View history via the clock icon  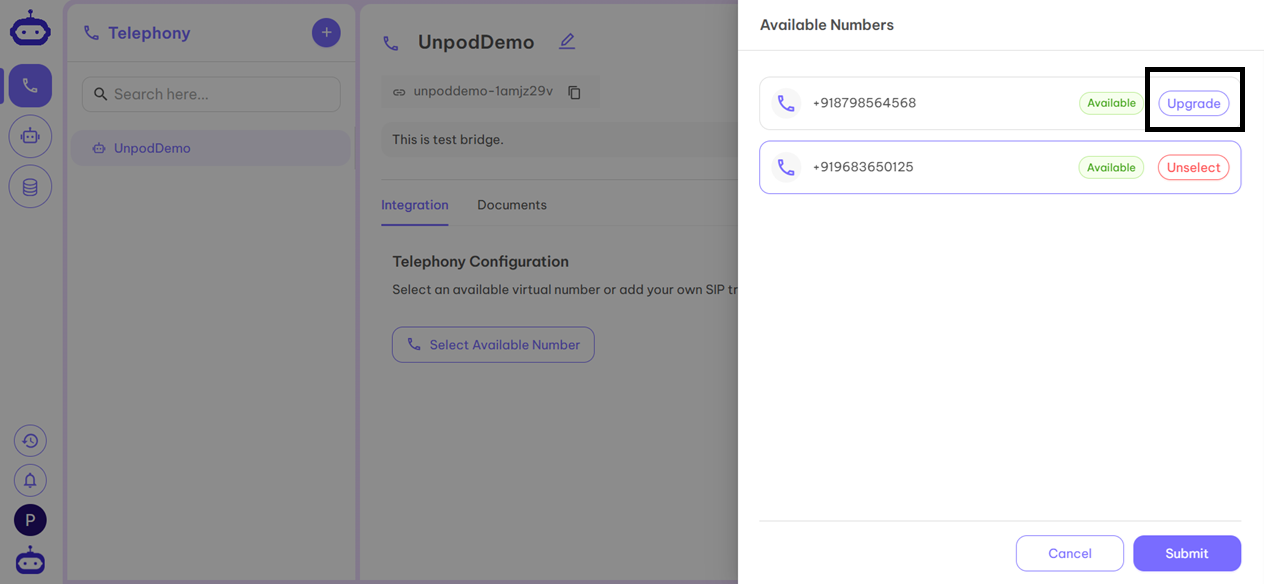(30, 440)
